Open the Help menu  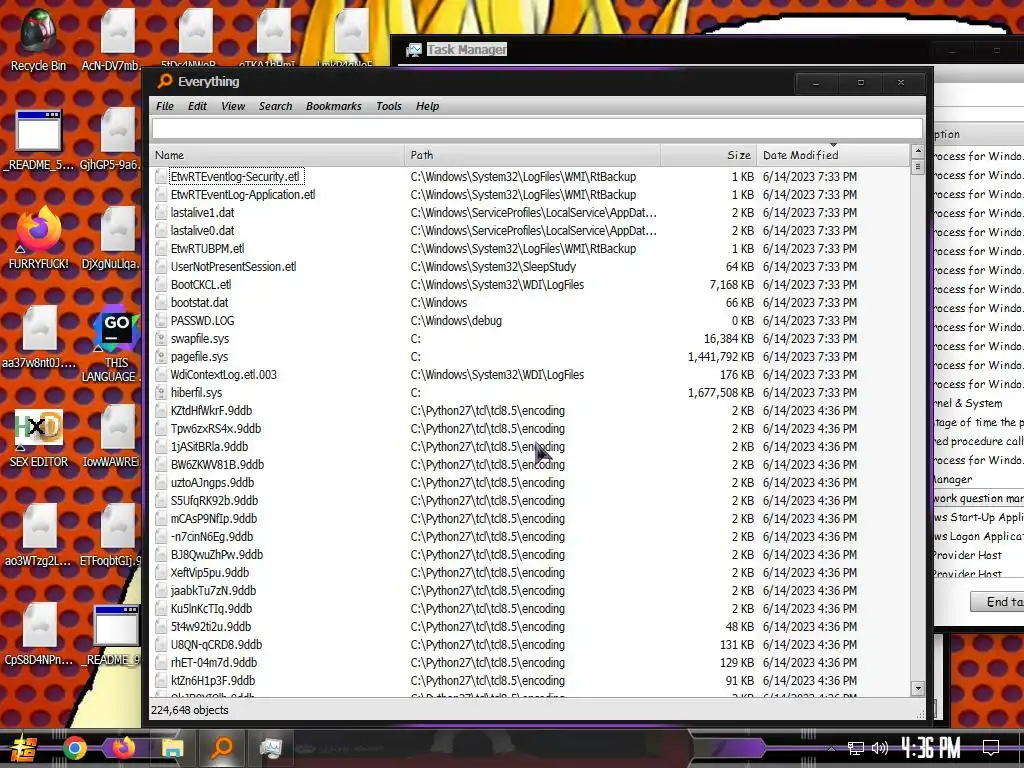tap(427, 106)
